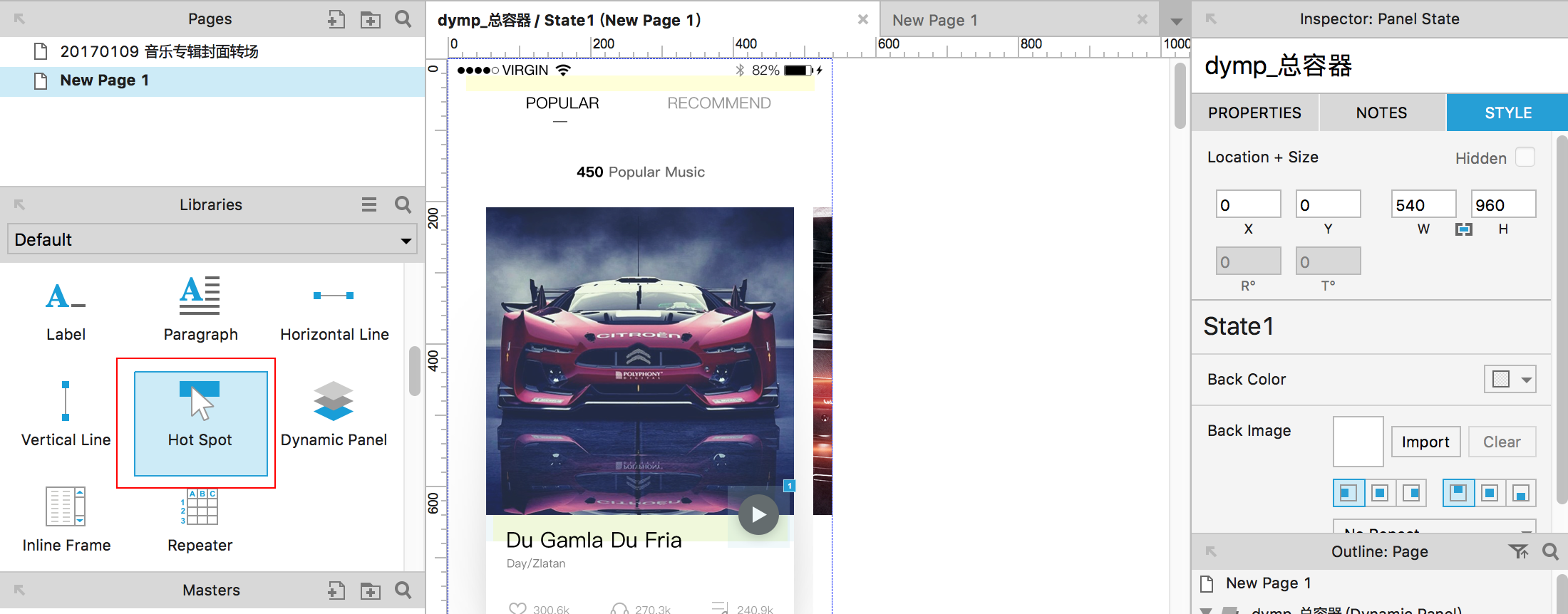Click the Libraries panel scrollbar

(414, 370)
